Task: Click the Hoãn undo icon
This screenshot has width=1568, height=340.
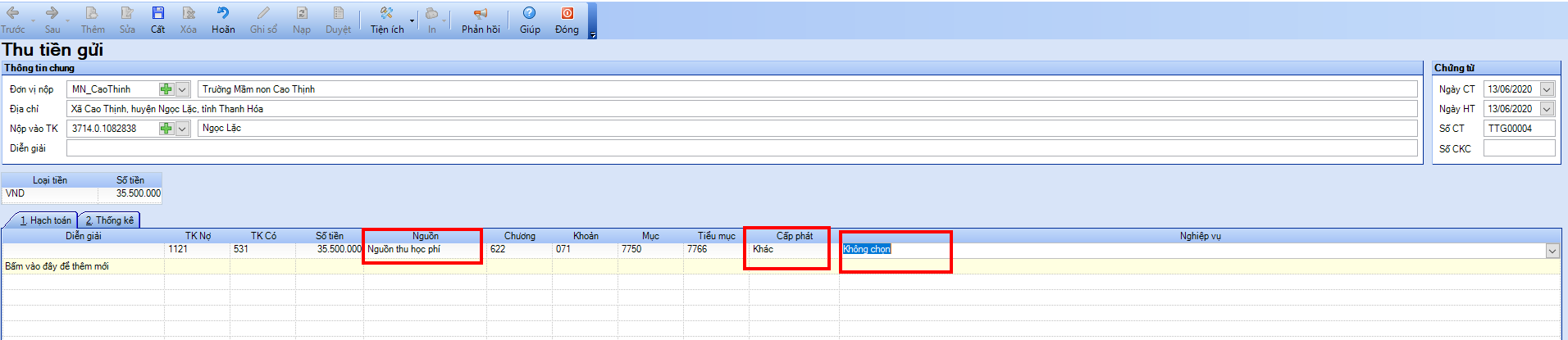Action: tap(222, 14)
